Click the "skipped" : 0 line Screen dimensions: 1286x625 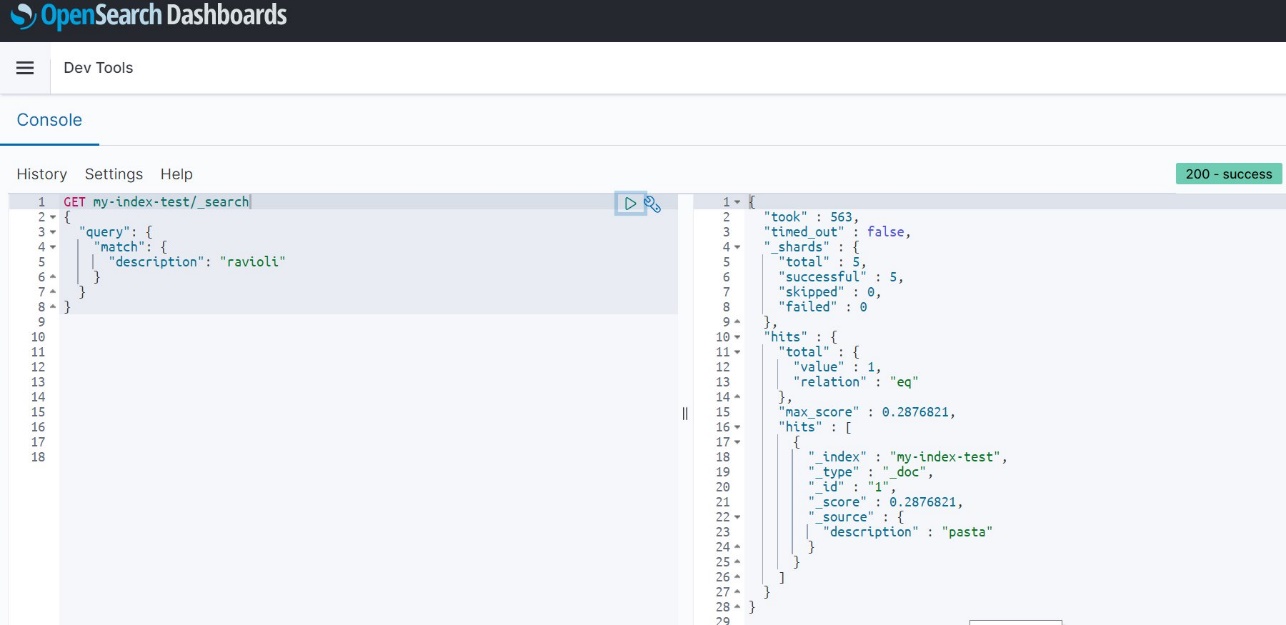pos(829,292)
